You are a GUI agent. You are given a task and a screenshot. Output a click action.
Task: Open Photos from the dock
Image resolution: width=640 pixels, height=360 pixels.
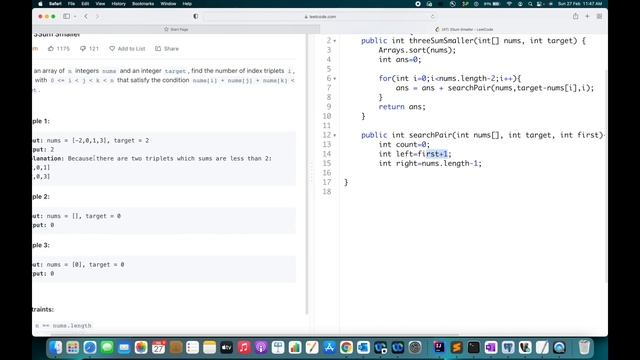coord(141,347)
